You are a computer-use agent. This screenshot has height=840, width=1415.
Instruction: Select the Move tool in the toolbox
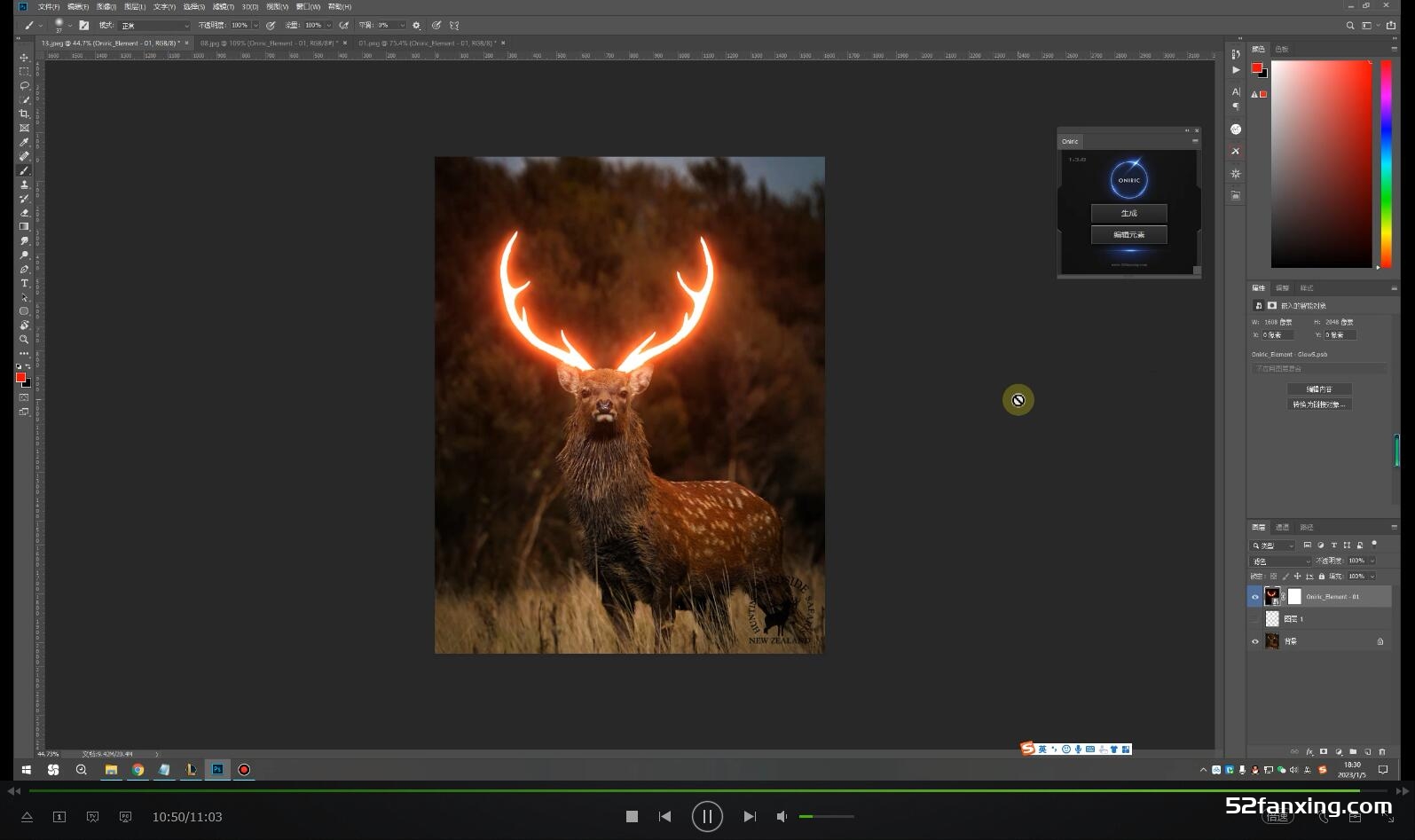24,57
